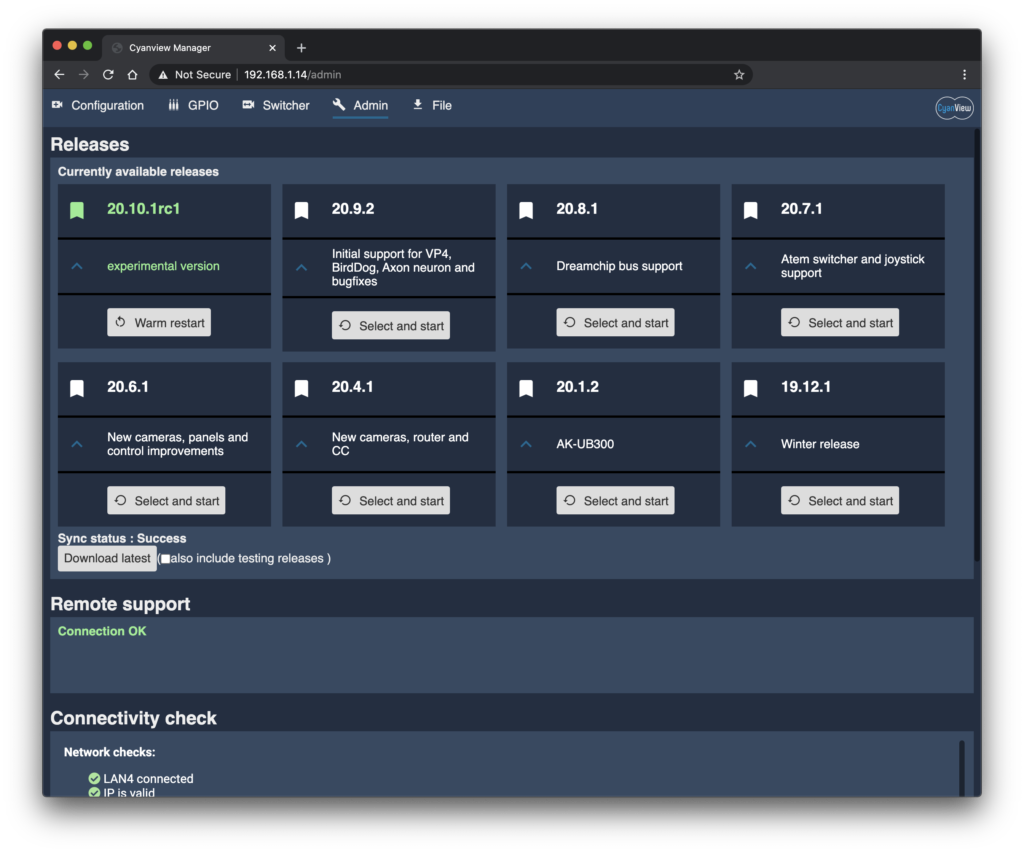This screenshot has width=1024, height=853.
Task: Select the Admin tab
Action: (360, 105)
